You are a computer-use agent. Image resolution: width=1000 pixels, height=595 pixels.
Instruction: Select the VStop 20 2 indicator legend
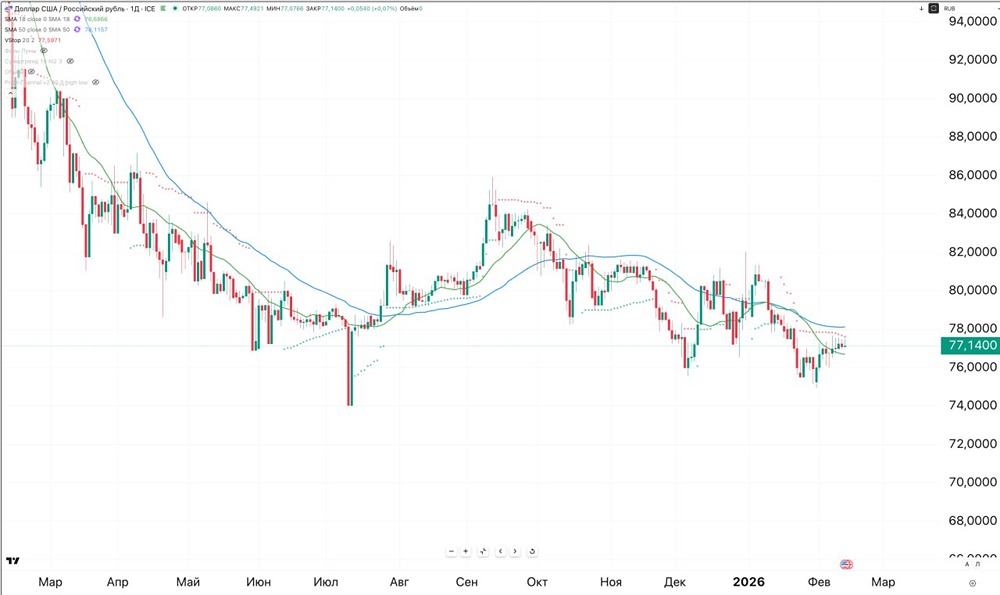19,40
